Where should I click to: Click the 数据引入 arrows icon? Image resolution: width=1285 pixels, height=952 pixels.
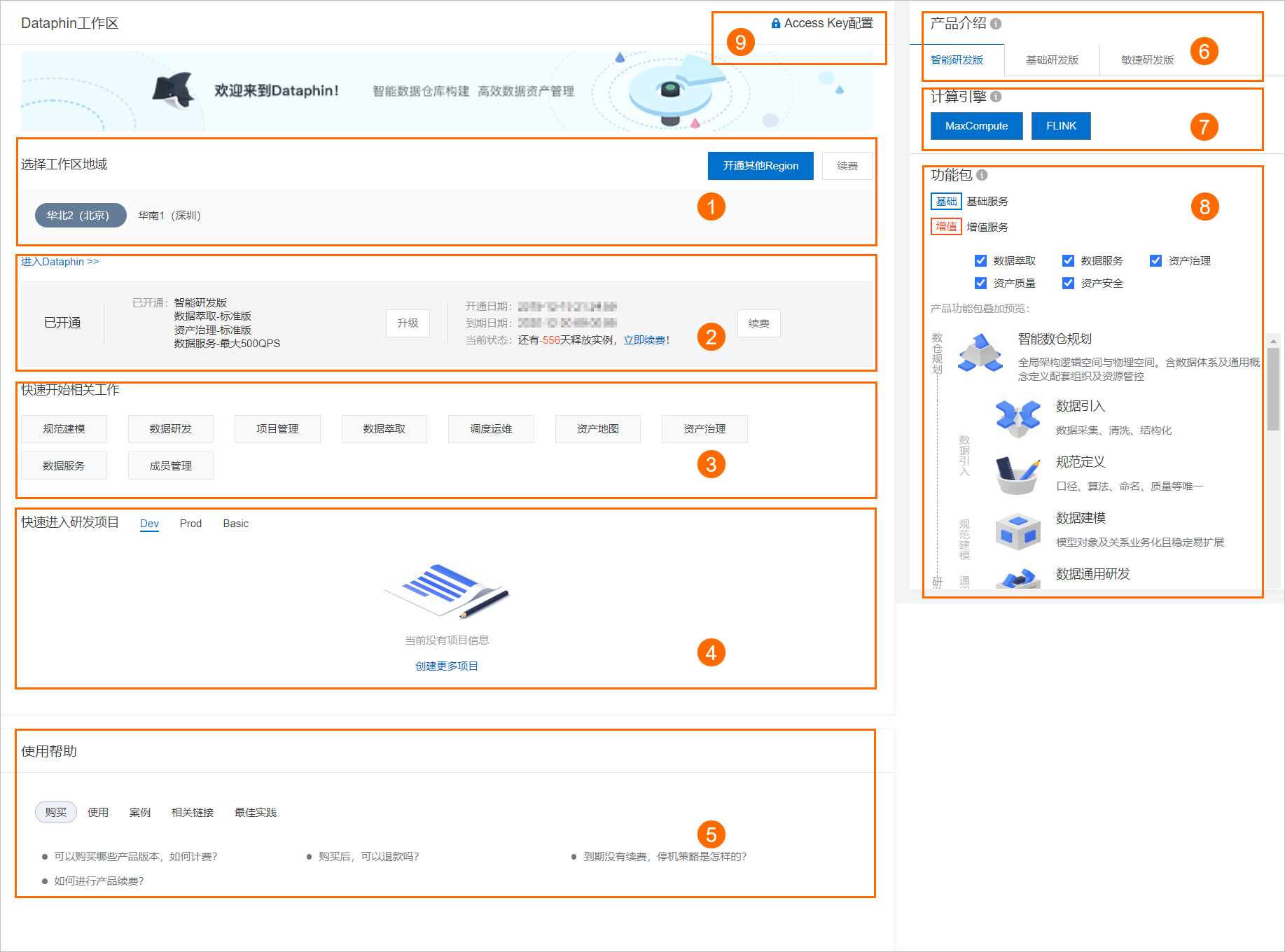click(1017, 418)
